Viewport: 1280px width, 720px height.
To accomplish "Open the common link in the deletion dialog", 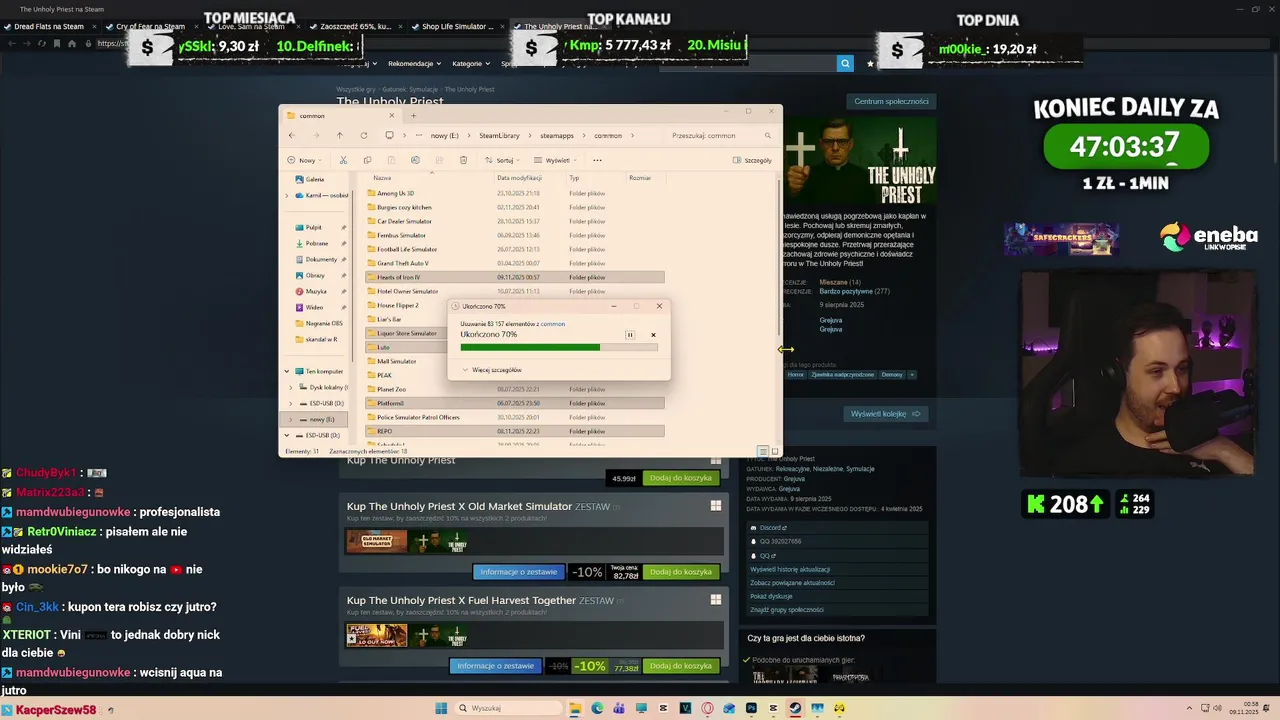I will click(x=553, y=324).
